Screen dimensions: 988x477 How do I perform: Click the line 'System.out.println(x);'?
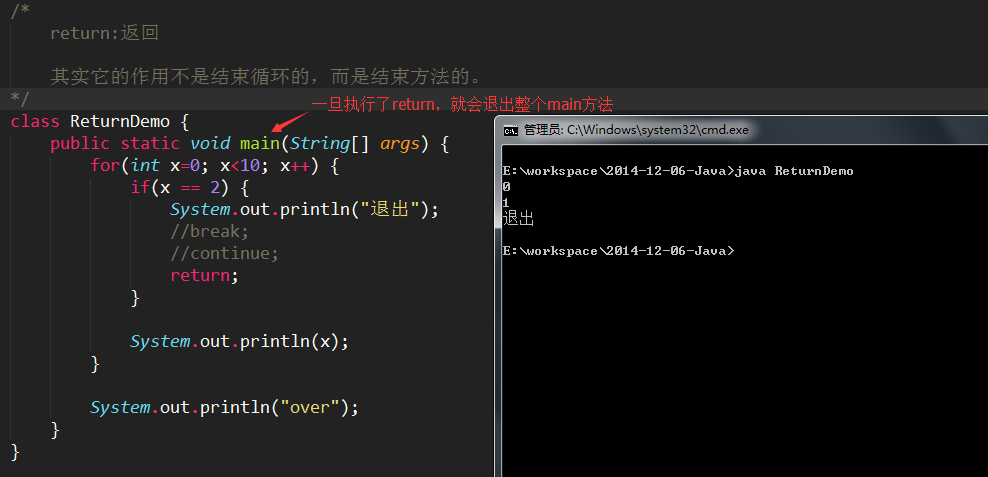click(239, 342)
